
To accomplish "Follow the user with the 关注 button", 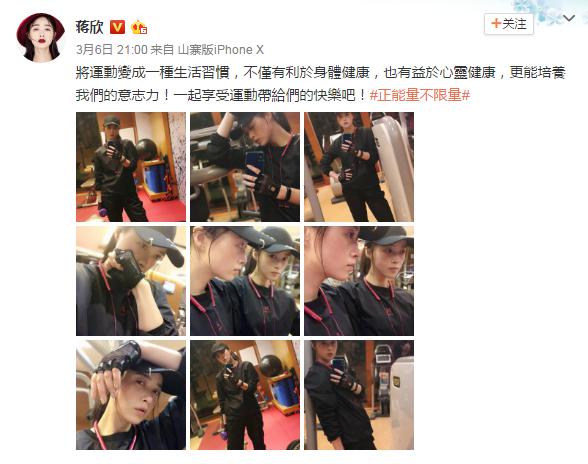I will [509, 24].
